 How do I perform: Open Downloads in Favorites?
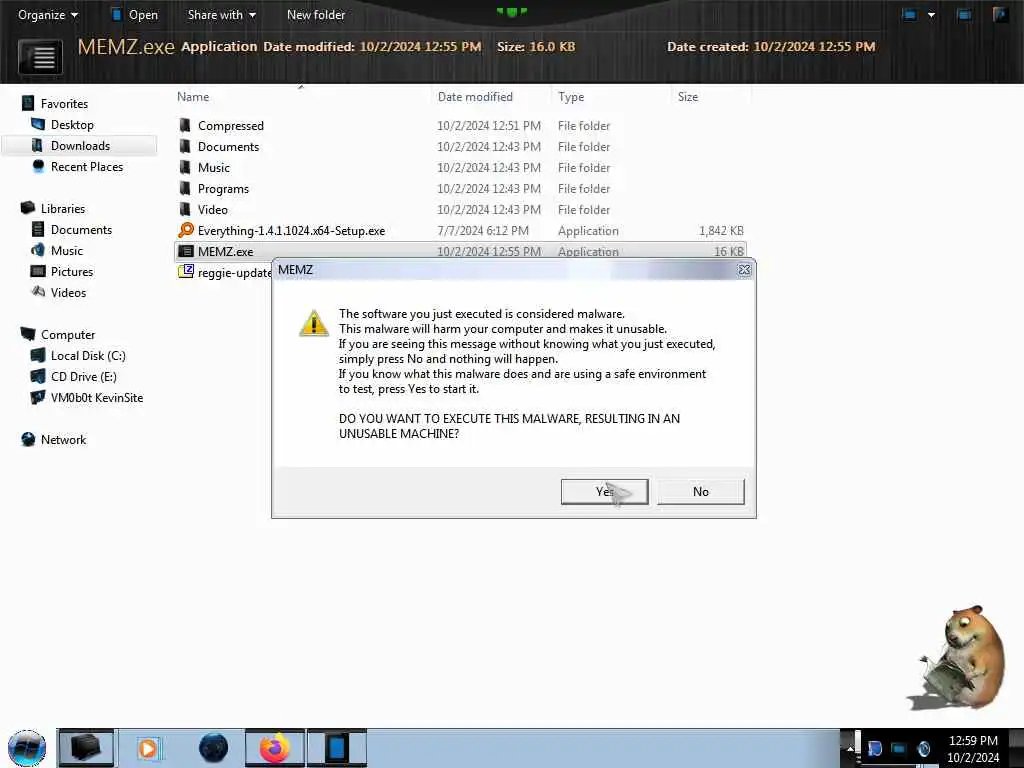point(80,146)
